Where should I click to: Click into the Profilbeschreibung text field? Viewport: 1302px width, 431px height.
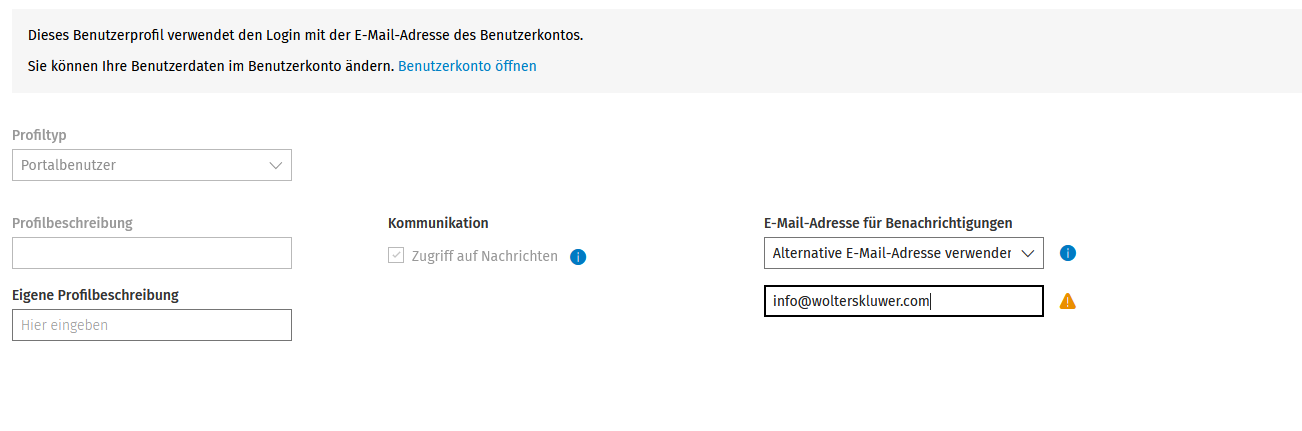(152, 253)
